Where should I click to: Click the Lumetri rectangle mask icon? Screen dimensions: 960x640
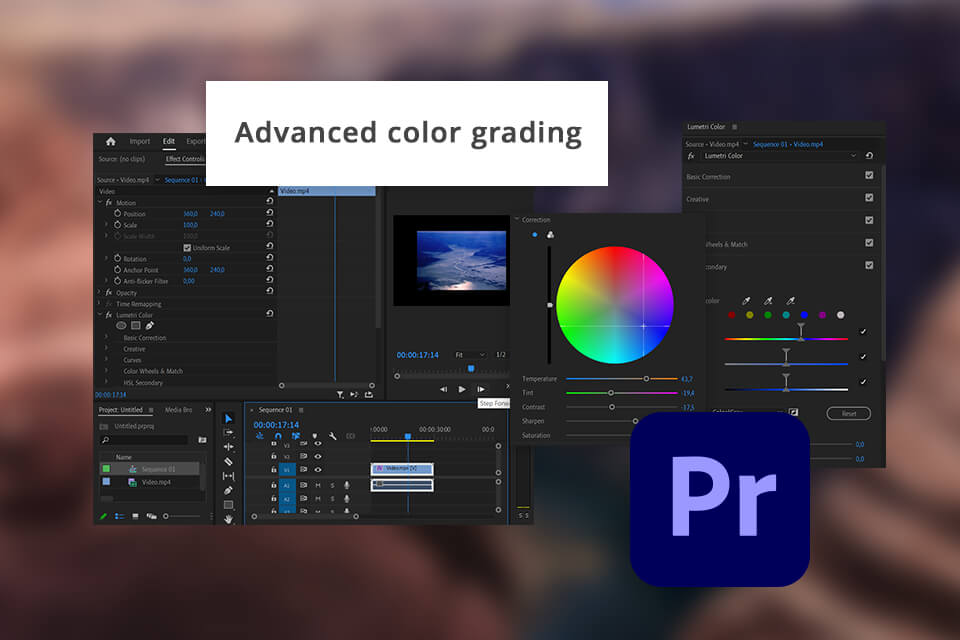point(136,326)
